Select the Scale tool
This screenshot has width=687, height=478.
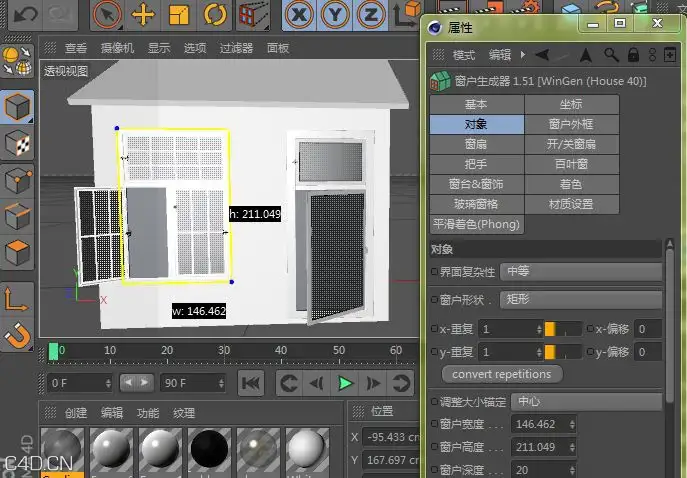[x=179, y=14]
